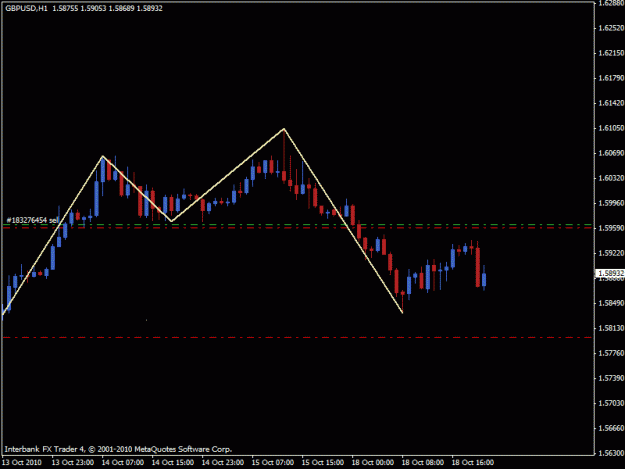Click the 14 Oct 23:00 time label
Screen dimensions: 625x469
click(x=223, y=463)
